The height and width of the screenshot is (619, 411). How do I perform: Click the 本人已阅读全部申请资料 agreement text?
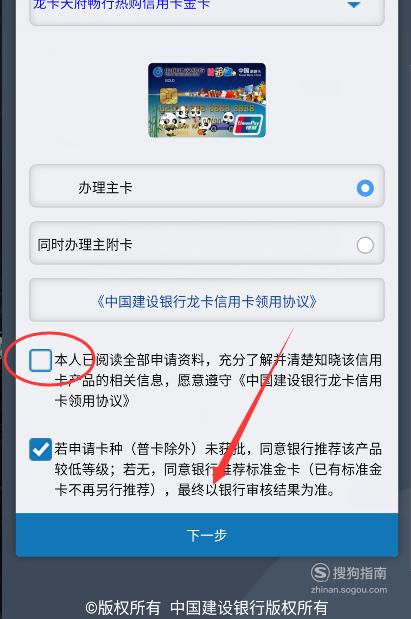tap(218, 380)
